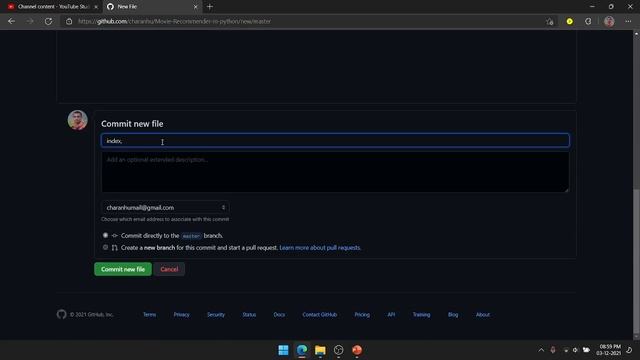Open the API footer link
The image size is (640, 360).
pyautogui.click(x=391, y=315)
